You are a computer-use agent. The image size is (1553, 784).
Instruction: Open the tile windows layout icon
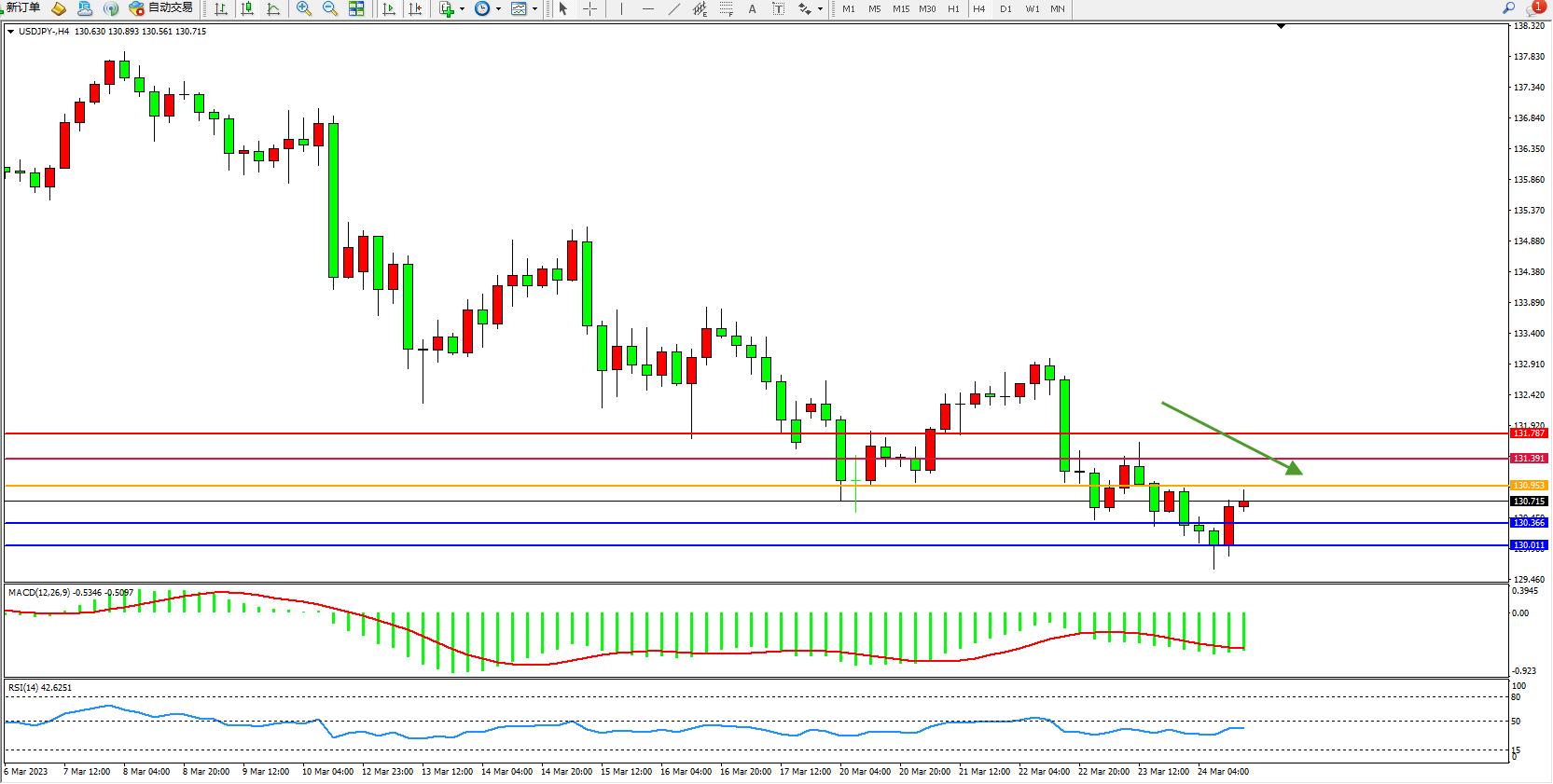[x=356, y=8]
